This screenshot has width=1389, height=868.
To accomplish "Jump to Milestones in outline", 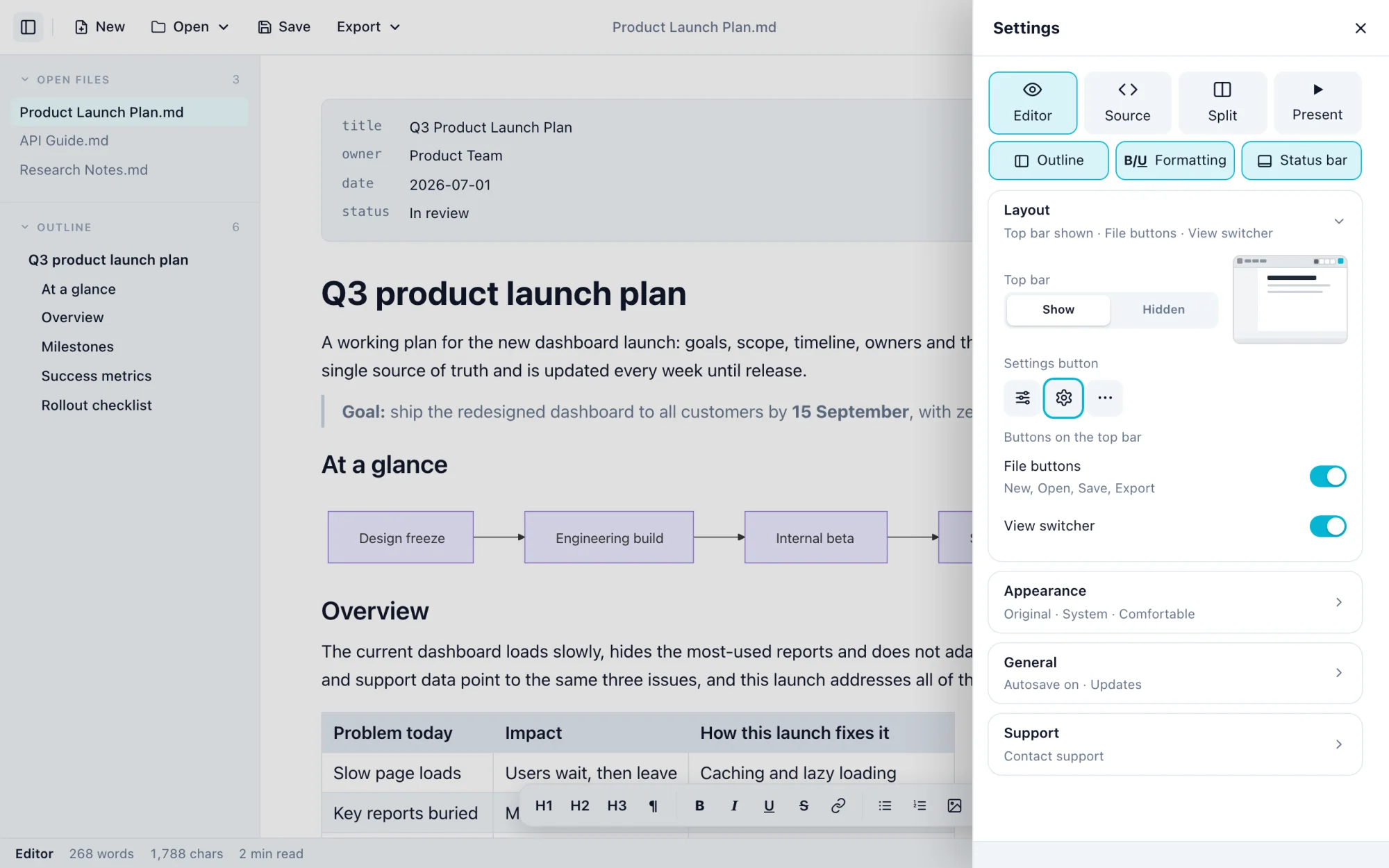I will coord(77,347).
